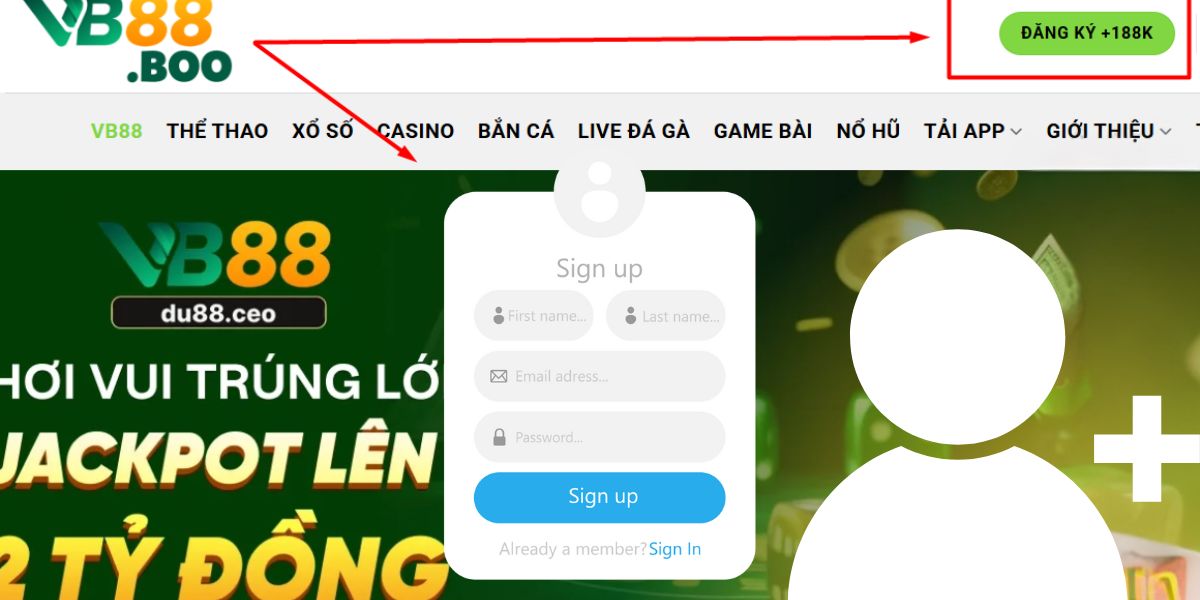The image size is (1200, 600).
Task: Click the ĐĂNG KÝ +188K button
Action: pos(1087,33)
